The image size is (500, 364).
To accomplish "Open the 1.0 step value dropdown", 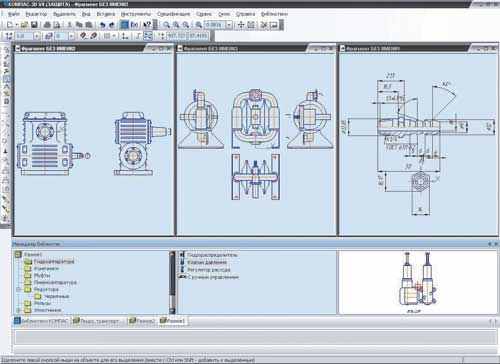I will pyautogui.click(x=37, y=36).
